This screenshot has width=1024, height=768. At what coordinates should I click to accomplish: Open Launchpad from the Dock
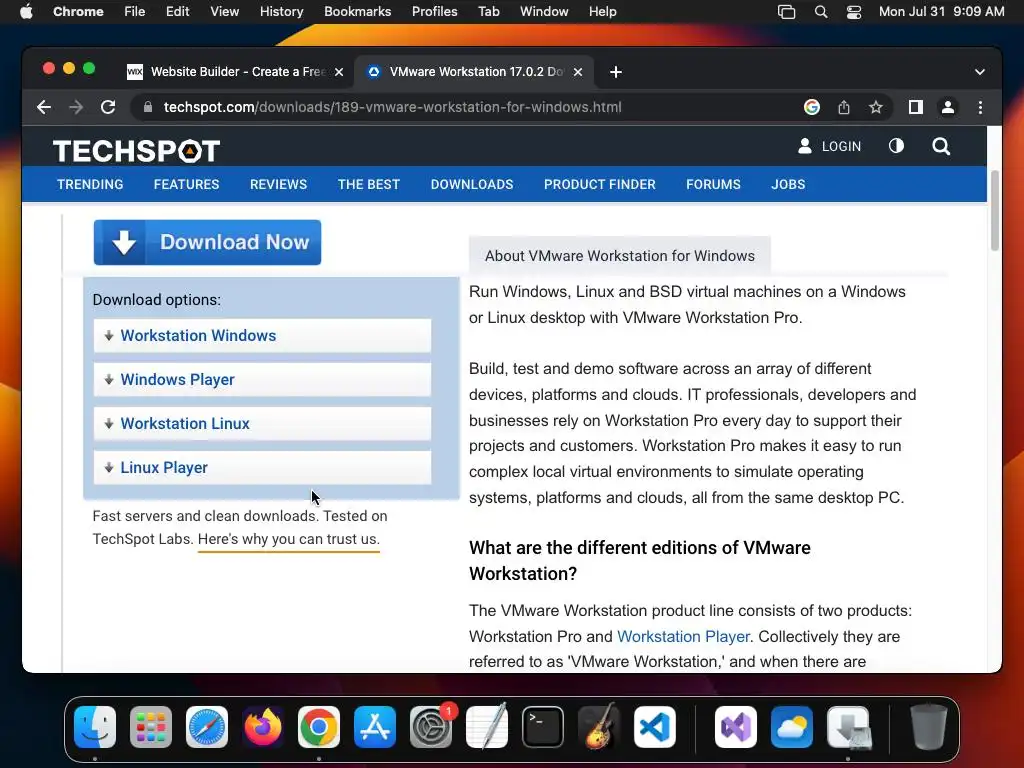(151, 727)
